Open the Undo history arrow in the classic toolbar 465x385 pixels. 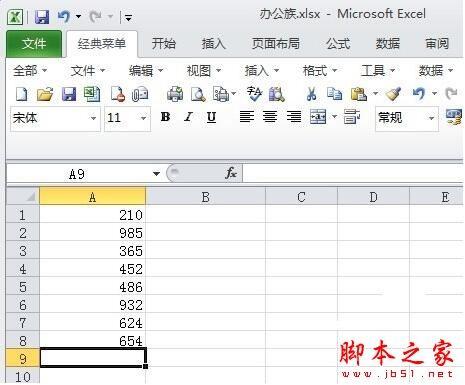pos(434,93)
